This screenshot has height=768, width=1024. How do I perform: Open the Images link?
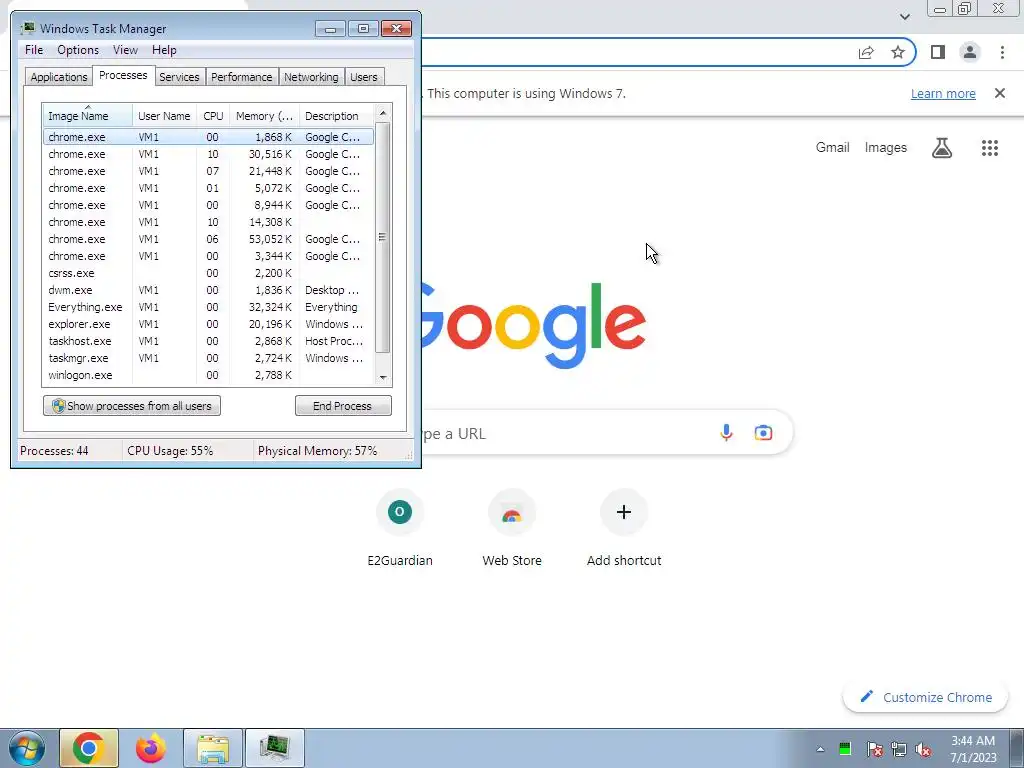pyautogui.click(x=886, y=148)
